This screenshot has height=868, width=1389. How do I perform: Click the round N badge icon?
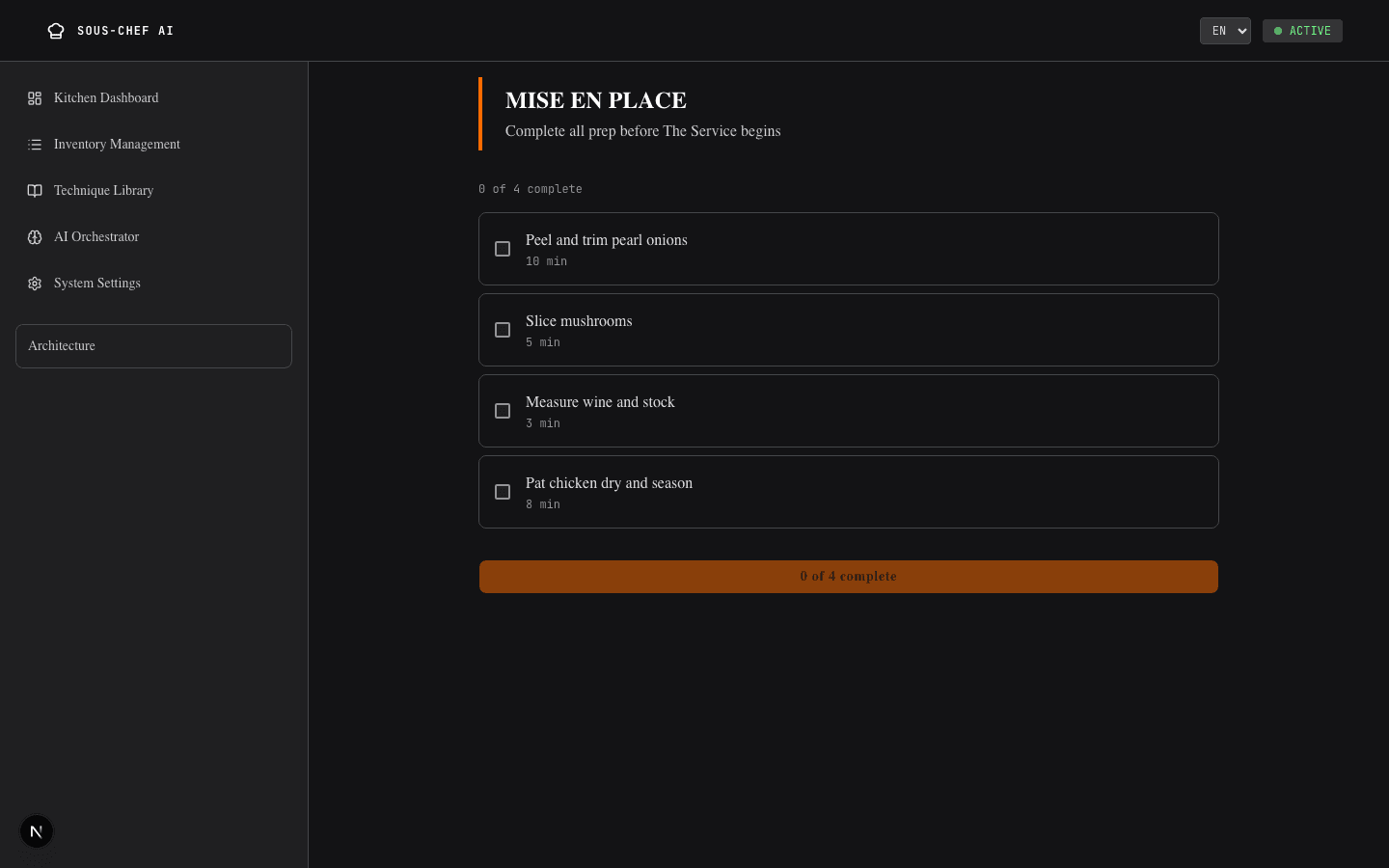[37, 831]
